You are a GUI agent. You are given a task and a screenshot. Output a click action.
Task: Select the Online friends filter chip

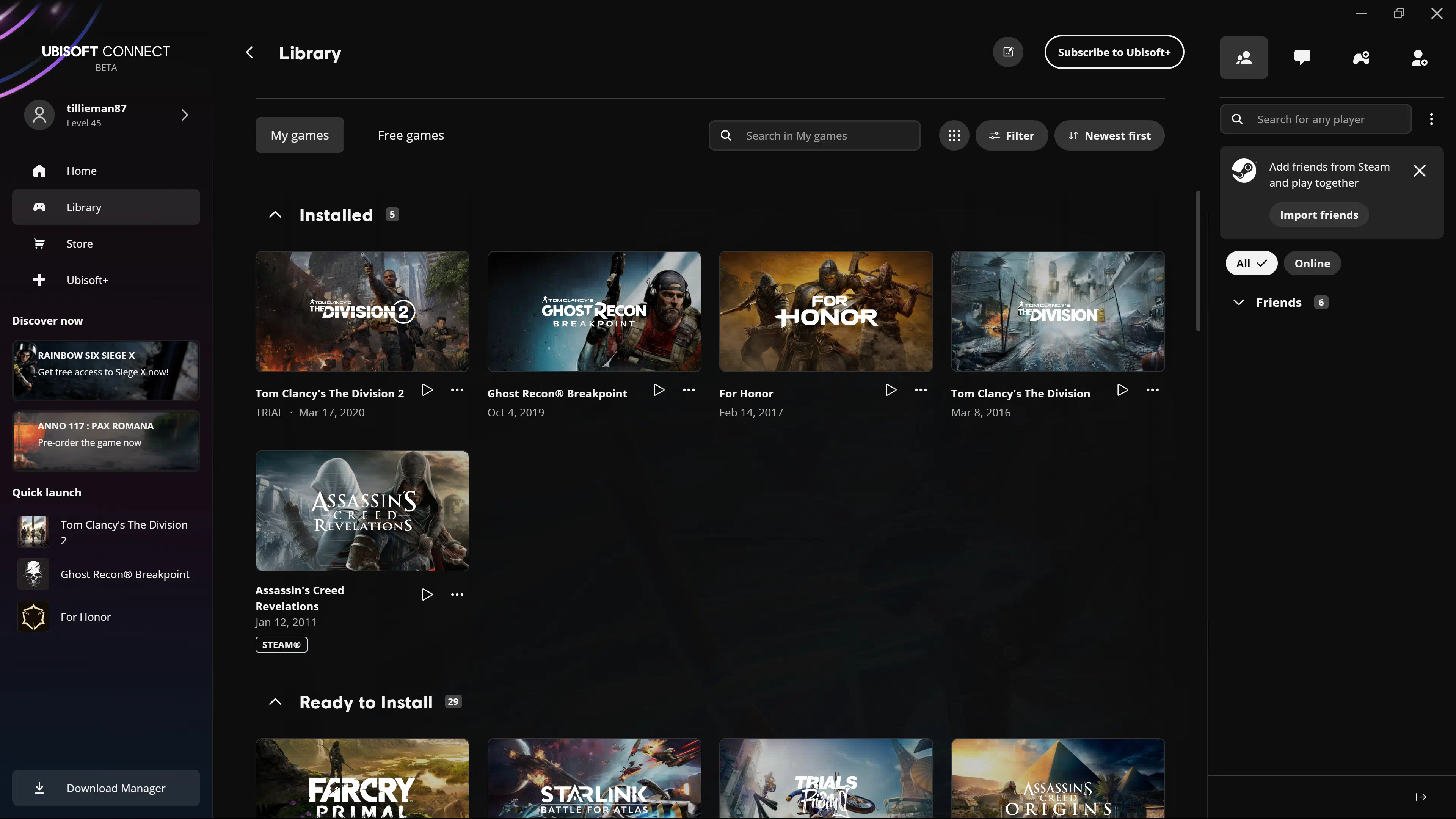(x=1312, y=264)
